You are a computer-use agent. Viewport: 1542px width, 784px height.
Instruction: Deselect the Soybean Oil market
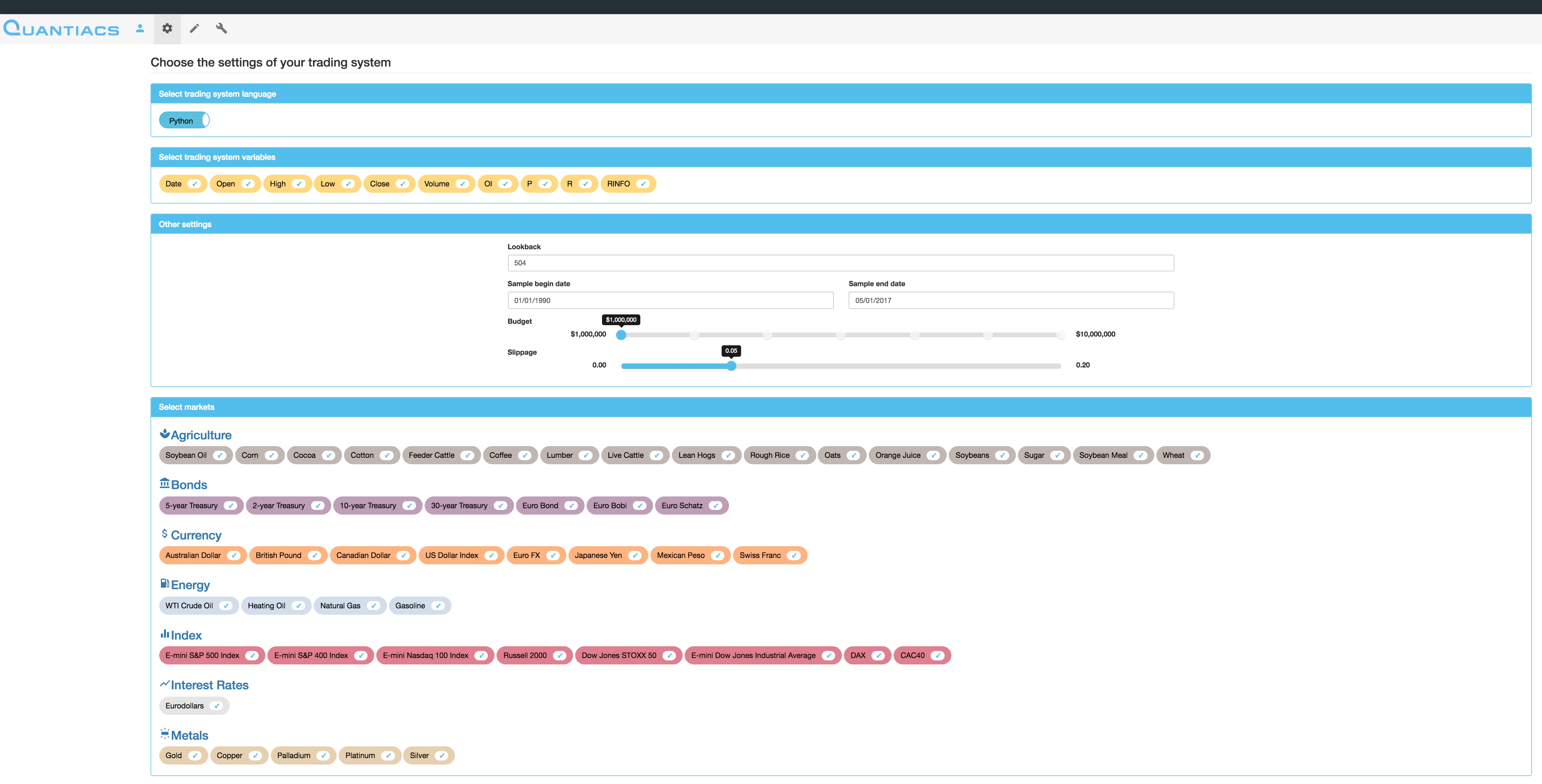220,455
